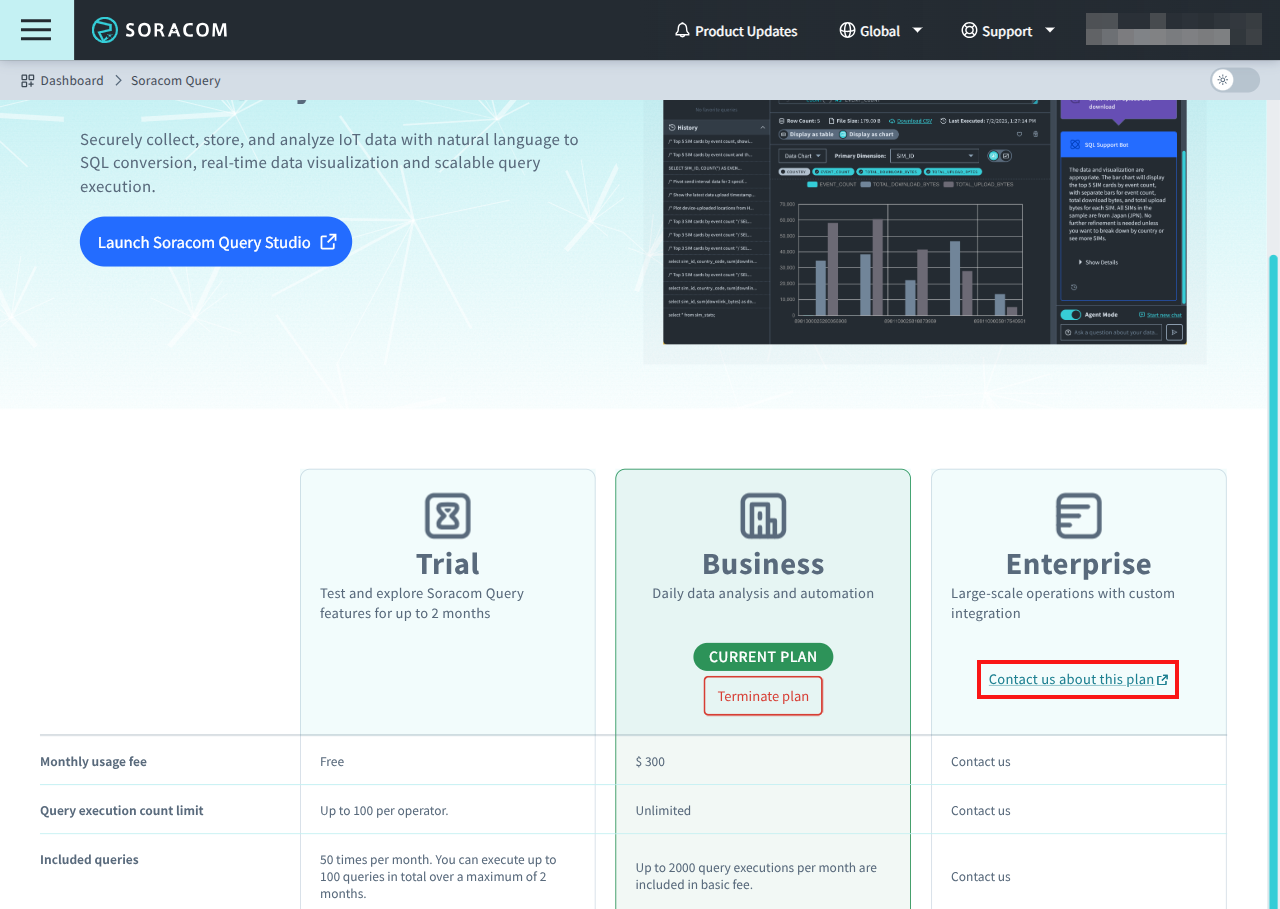Select the Business plan heading
The height and width of the screenshot is (909, 1280).
pyautogui.click(x=763, y=563)
